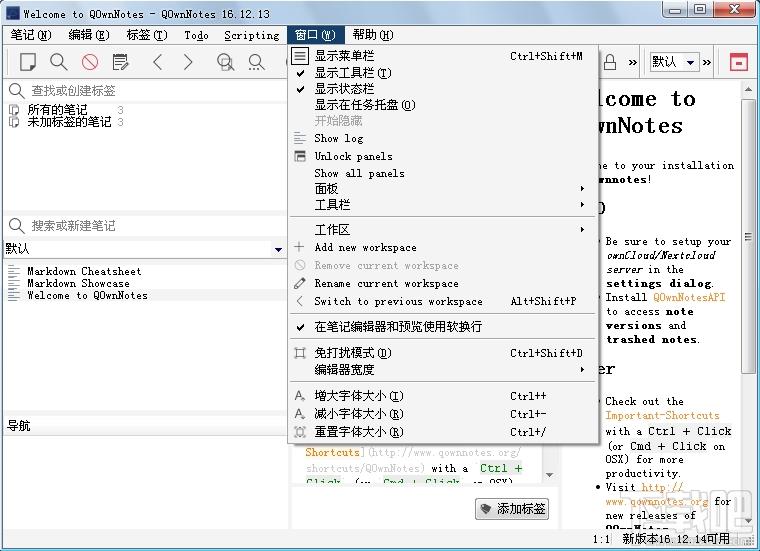This screenshot has height=551, width=760.
Task: Click the tag search magnifier icon
Action: click(16, 91)
